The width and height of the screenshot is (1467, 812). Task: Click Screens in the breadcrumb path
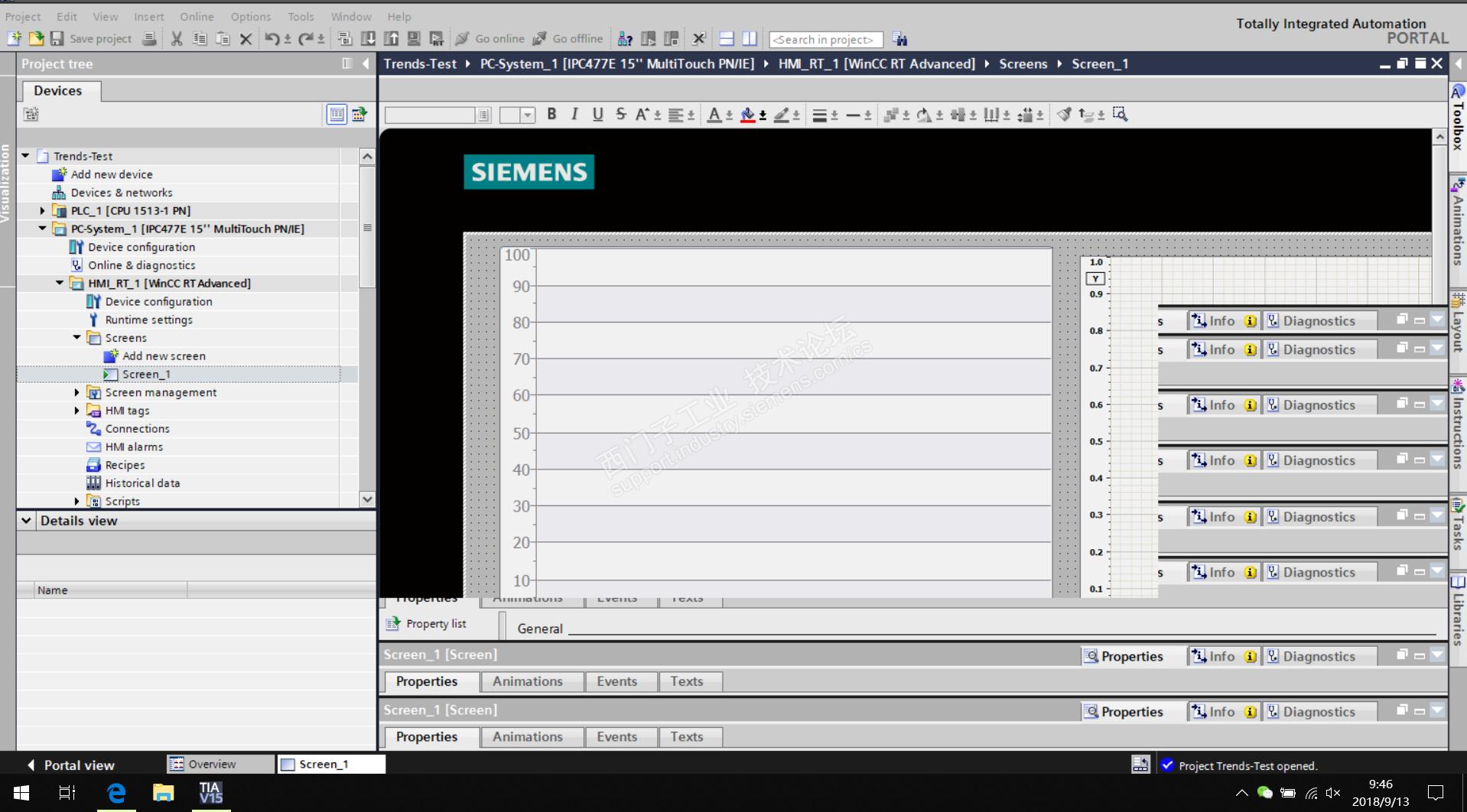pyautogui.click(x=1023, y=64)
